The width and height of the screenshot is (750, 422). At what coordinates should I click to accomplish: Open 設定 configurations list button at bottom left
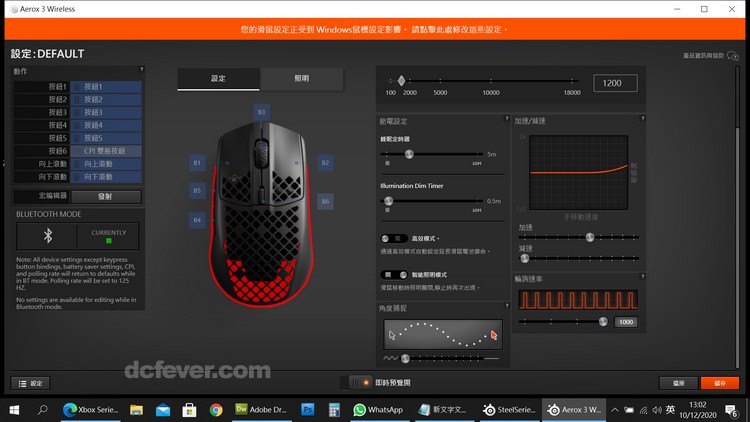[x=31, y=383]
